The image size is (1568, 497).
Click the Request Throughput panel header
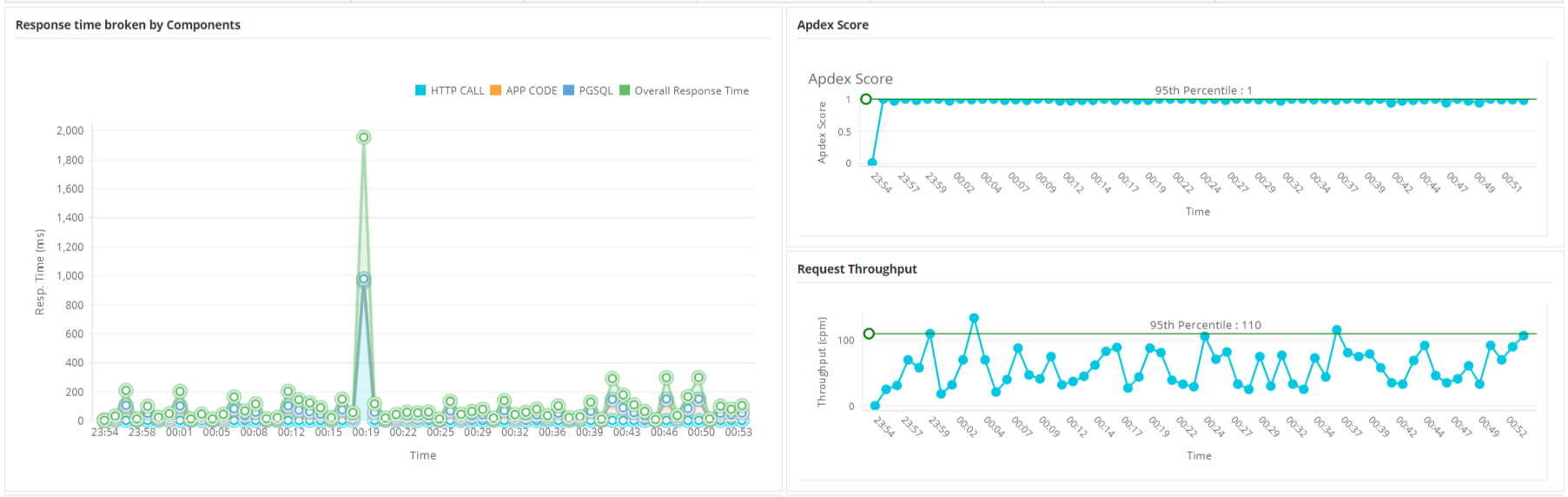pos(857,268)
